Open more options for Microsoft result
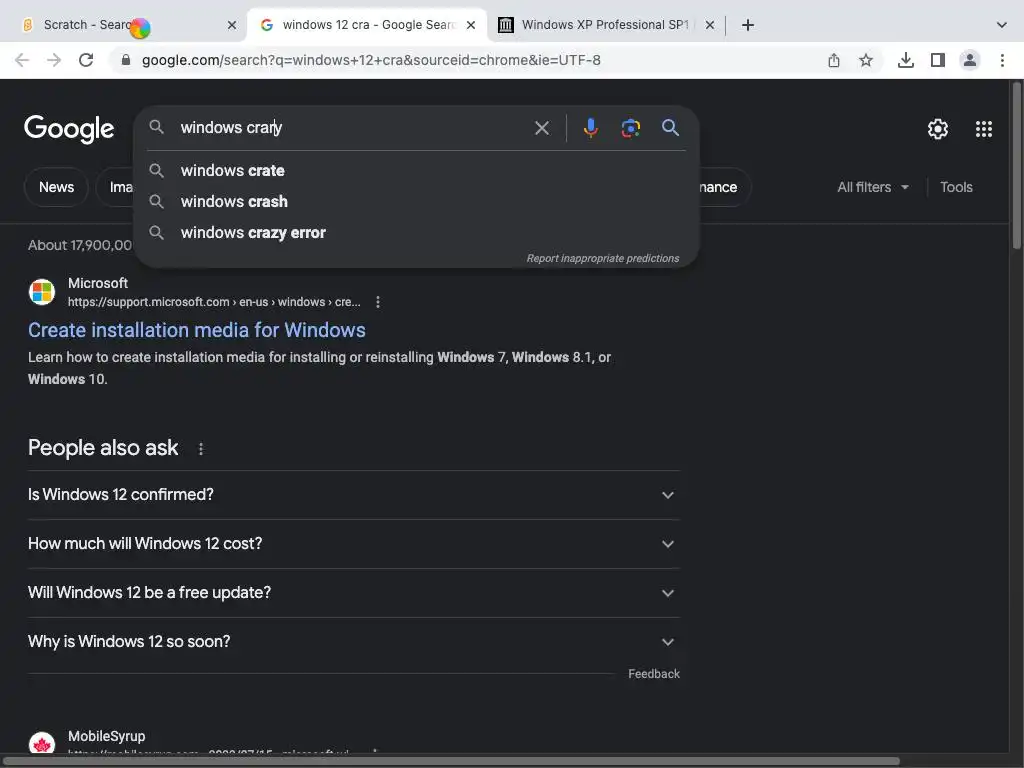 click(377, 302)
